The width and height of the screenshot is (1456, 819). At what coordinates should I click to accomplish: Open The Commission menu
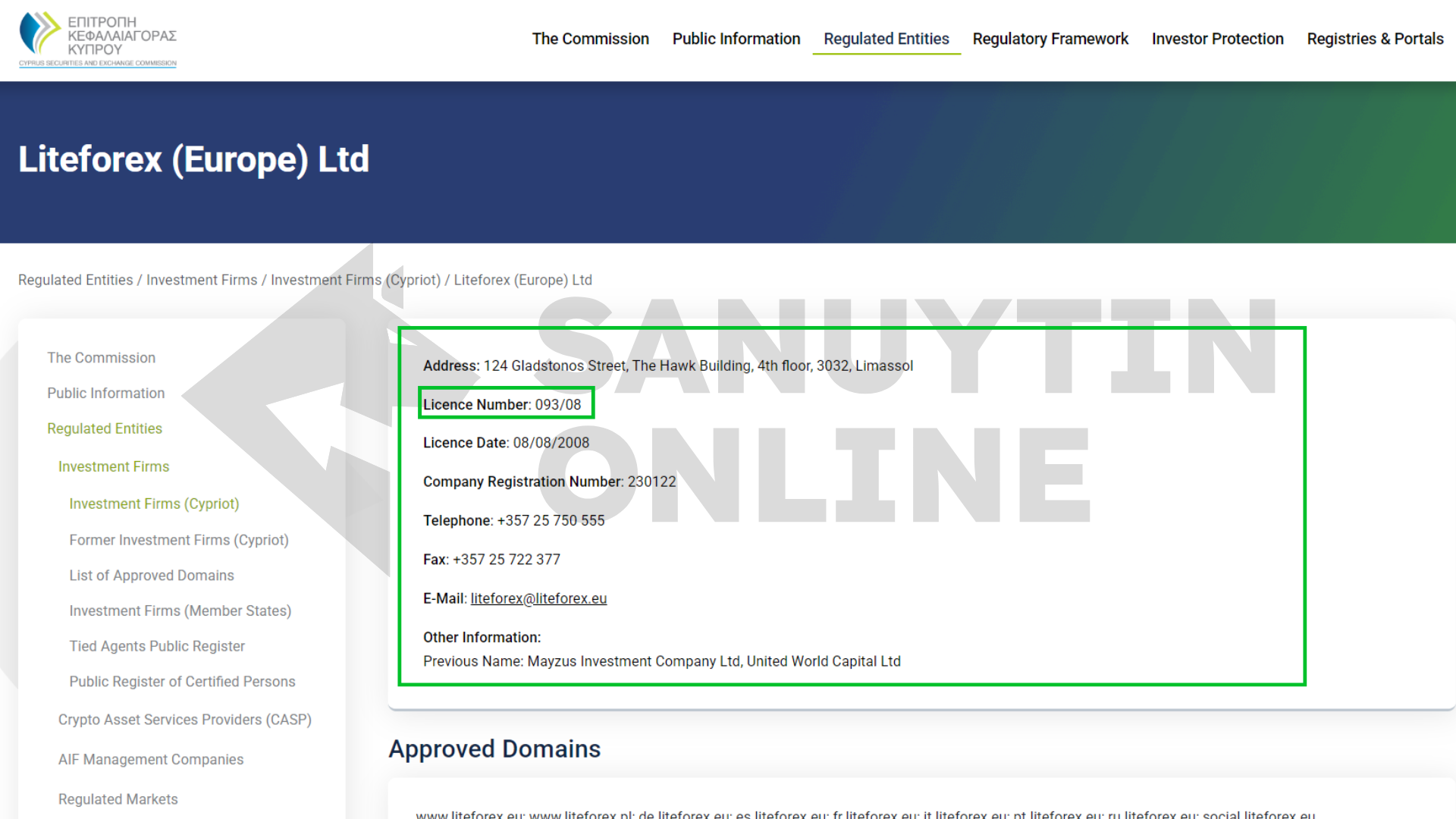pos(592,39)
